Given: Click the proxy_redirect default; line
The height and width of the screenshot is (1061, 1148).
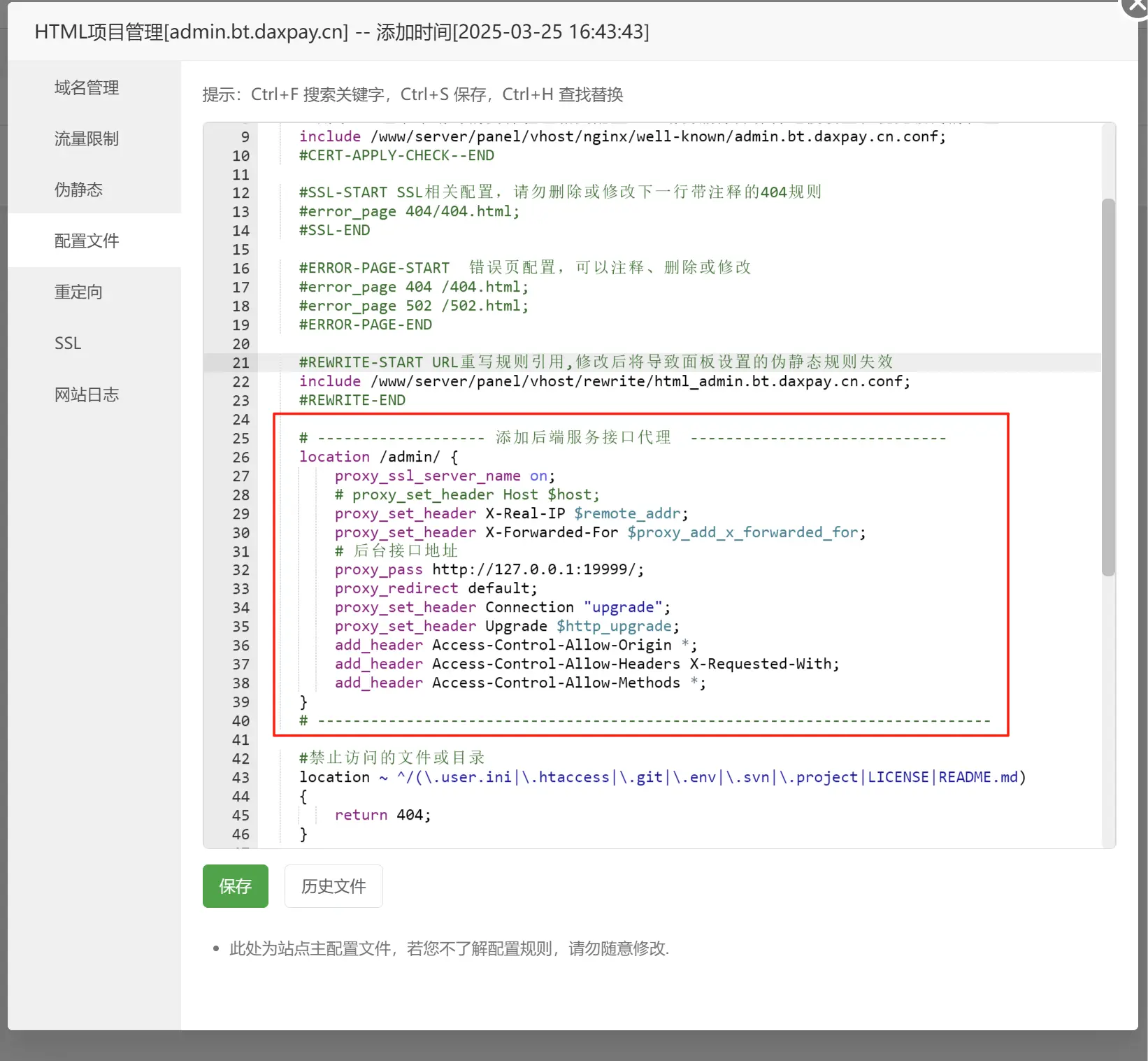Looking at the screenshot, I should point(436,588).
